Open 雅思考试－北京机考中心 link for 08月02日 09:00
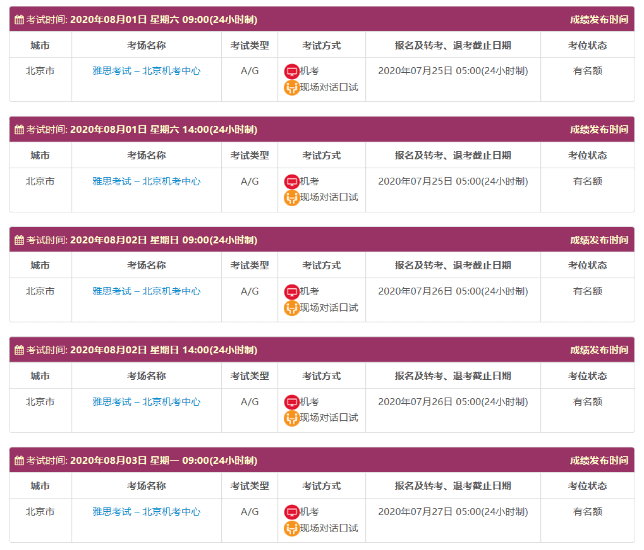 click(x=146, y=291)
